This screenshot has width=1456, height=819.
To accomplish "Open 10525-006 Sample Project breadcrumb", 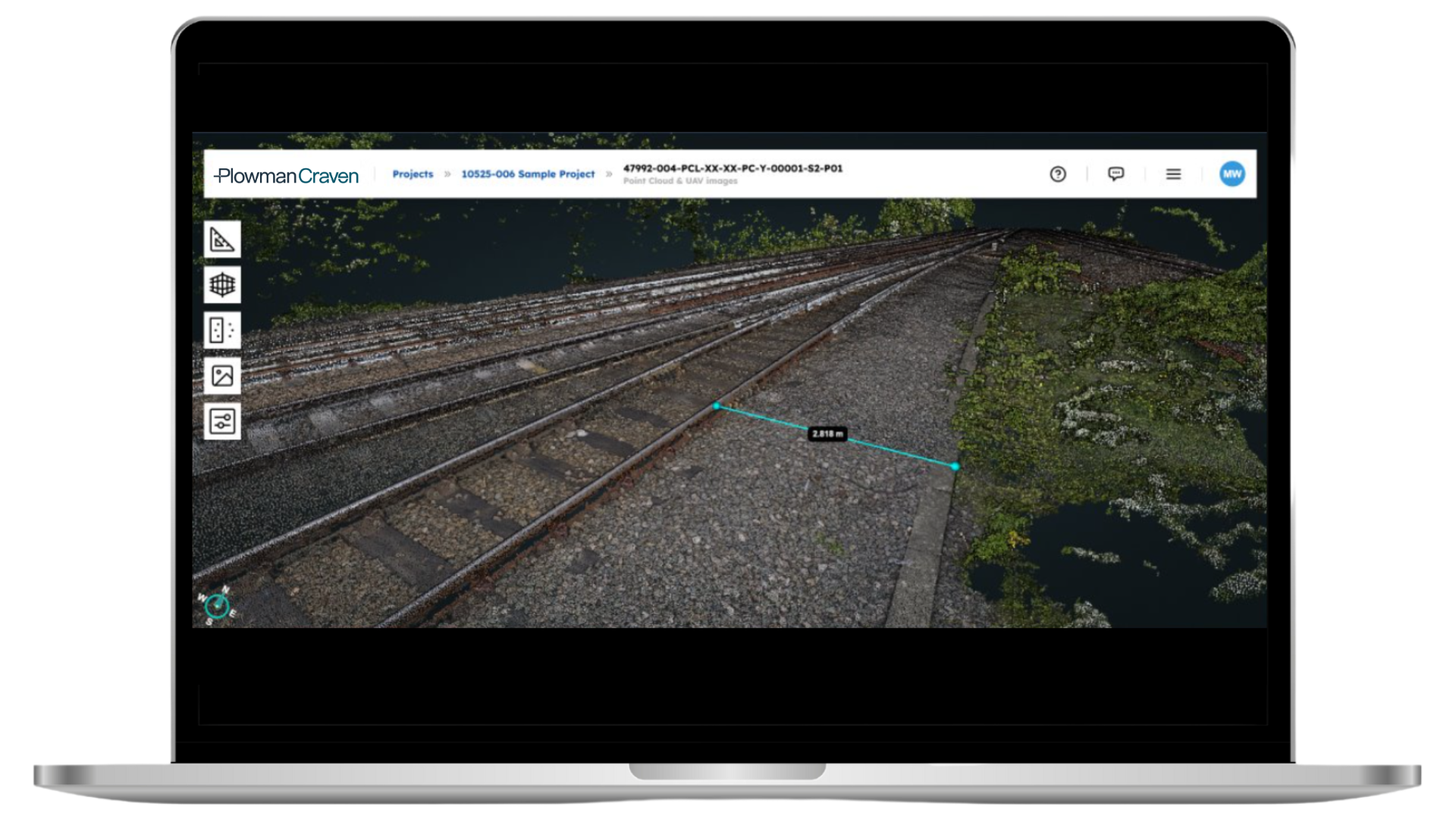I will tap(528, 174).
